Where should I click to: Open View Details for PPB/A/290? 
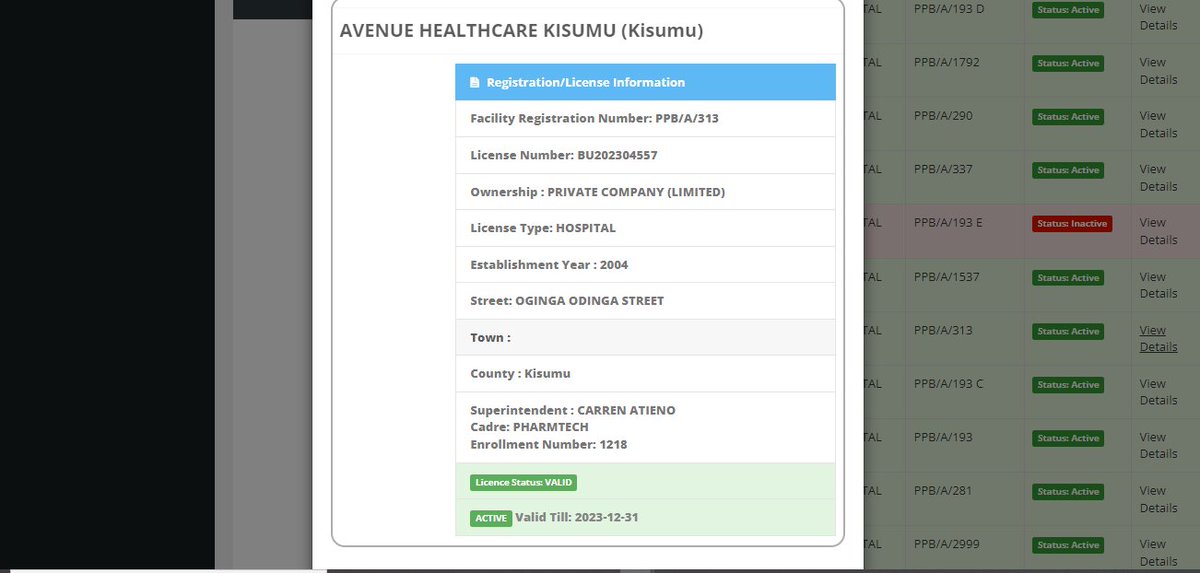[x=1158, y=124]
